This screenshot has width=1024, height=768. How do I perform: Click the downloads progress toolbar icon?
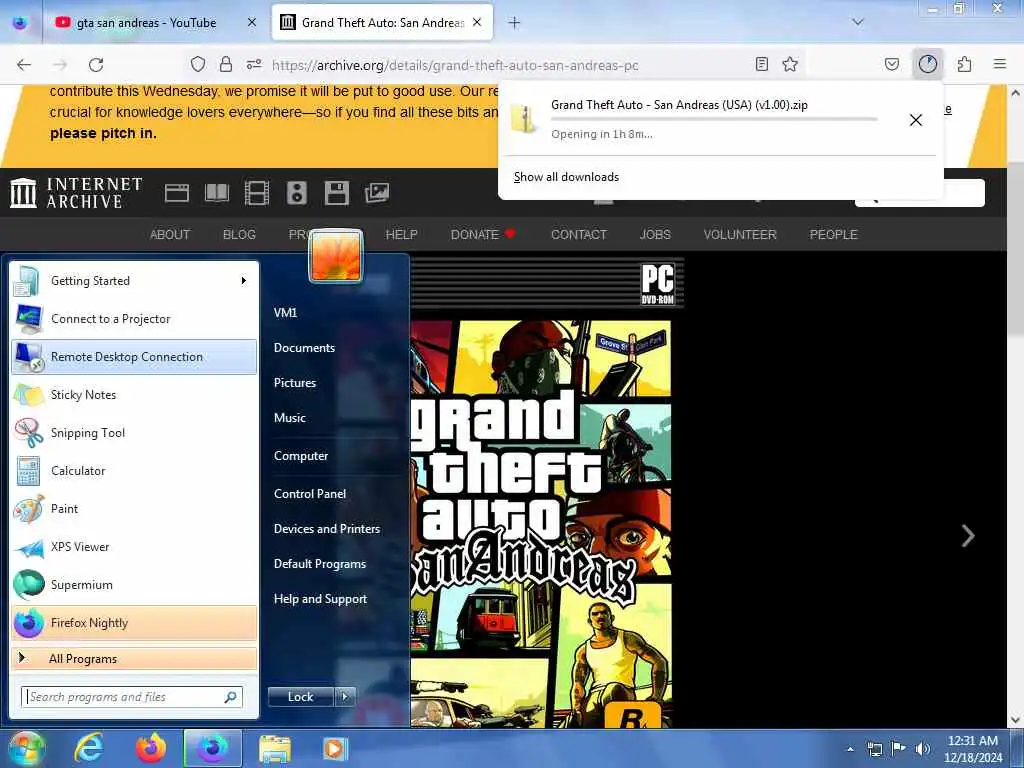928,64
